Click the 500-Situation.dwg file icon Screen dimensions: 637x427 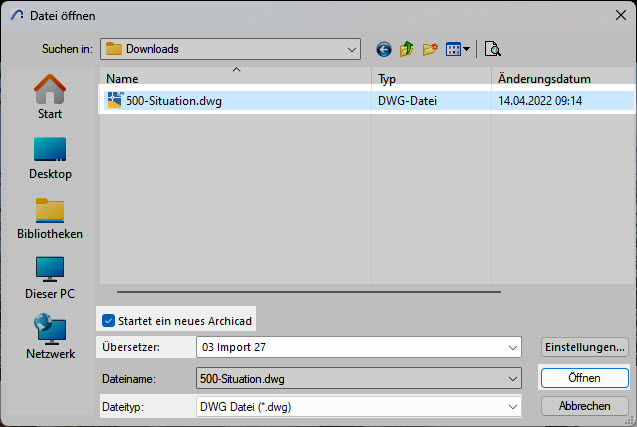coord(115,100)
